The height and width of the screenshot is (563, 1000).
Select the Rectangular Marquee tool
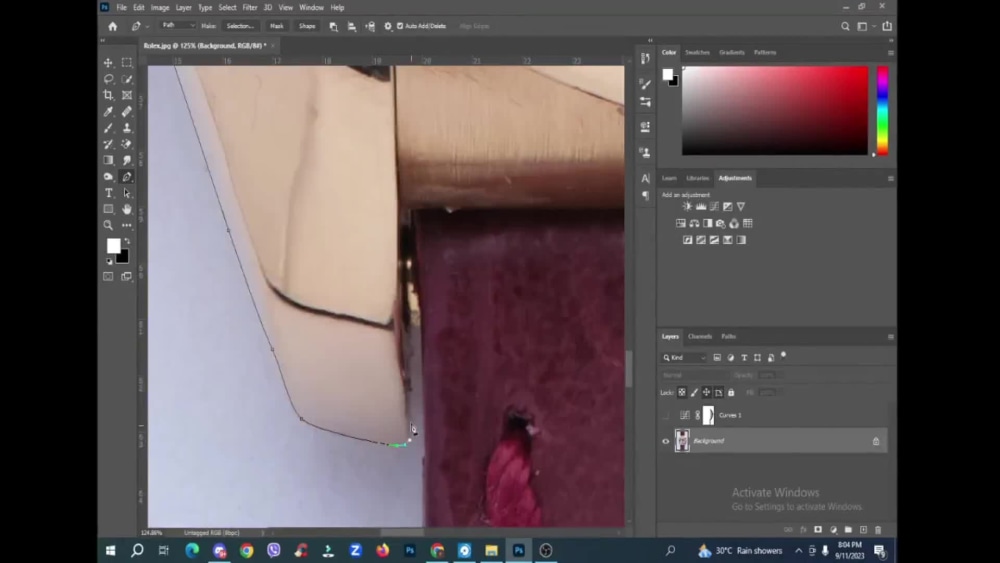[127, 62]
